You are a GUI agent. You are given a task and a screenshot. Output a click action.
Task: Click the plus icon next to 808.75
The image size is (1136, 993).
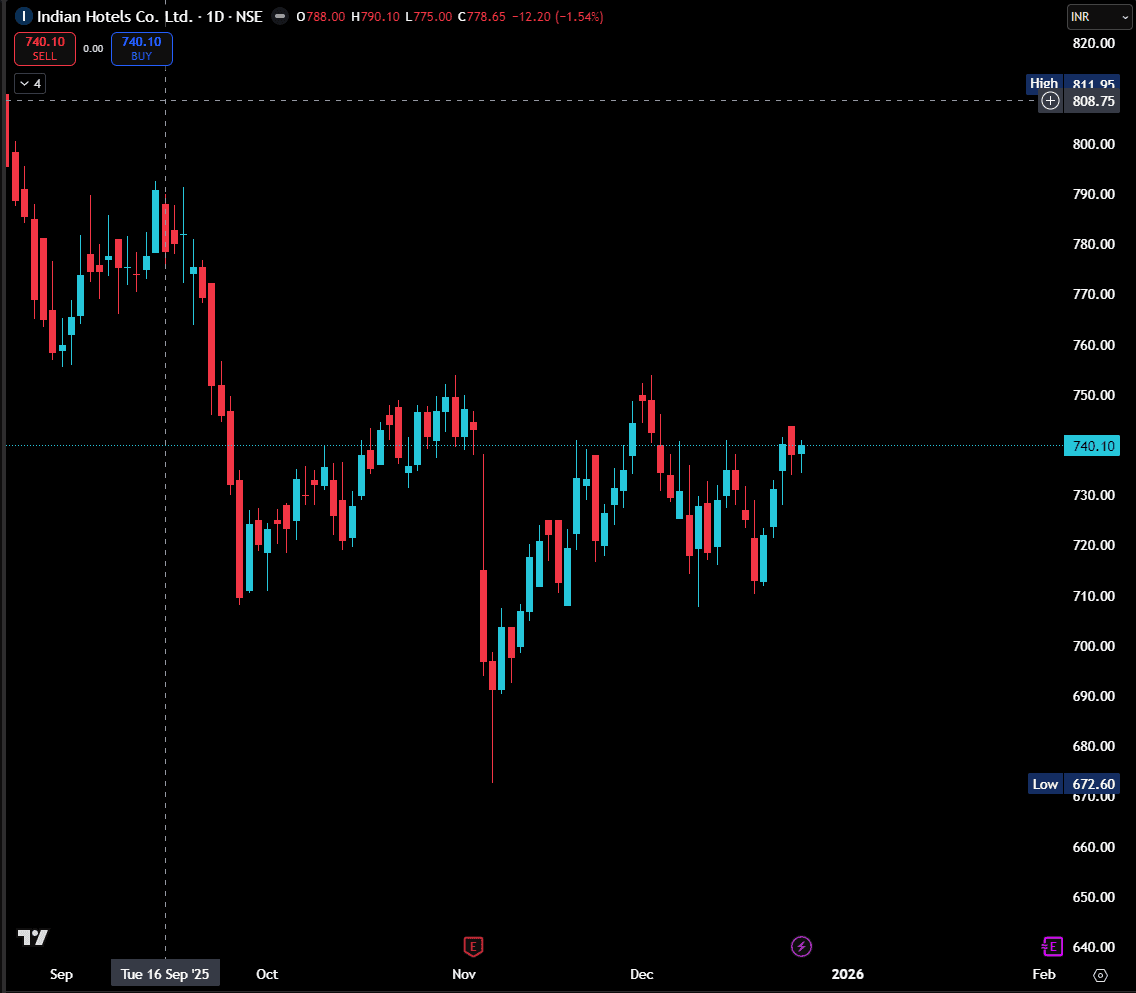(x=1050, y=101)
